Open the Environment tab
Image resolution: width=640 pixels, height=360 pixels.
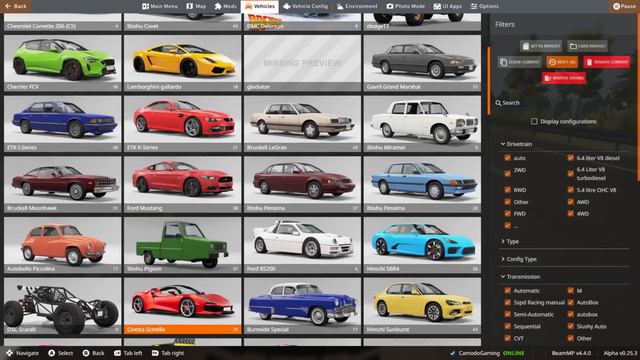(x=357, y=6)
